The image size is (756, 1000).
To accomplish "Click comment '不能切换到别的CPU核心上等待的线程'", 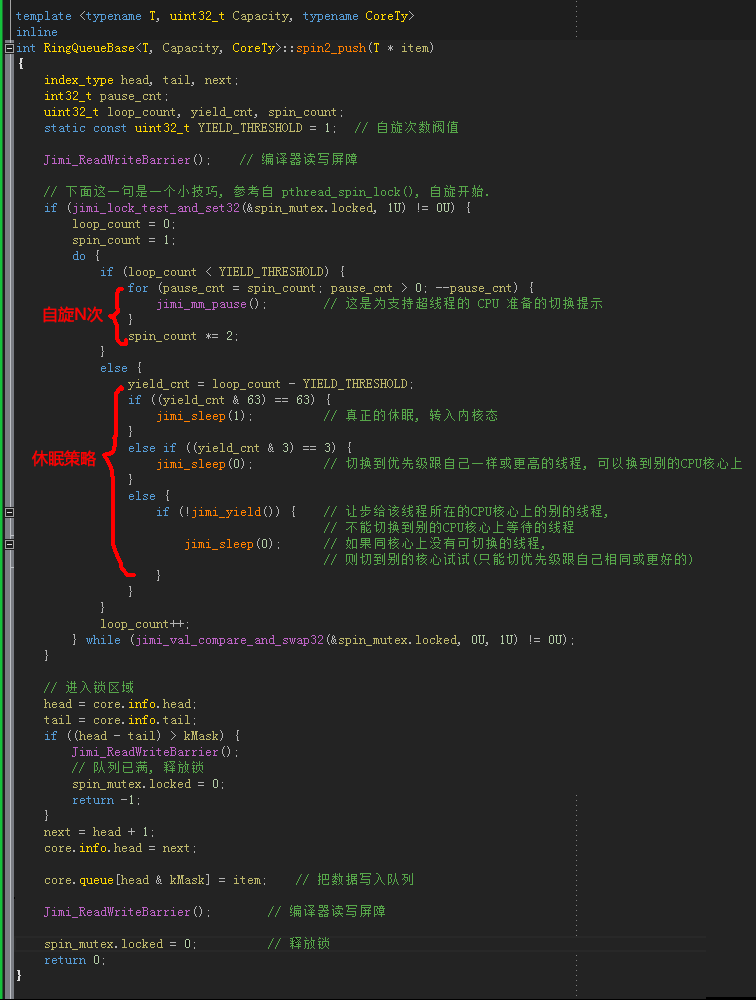I will pyautogui.click(x=459, y=527).
